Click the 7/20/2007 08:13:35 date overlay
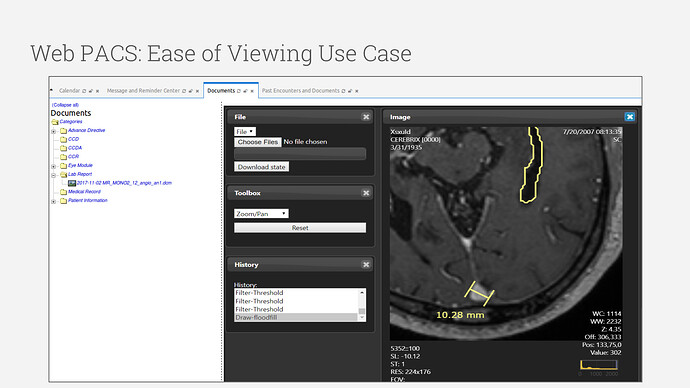 (592, 132)
